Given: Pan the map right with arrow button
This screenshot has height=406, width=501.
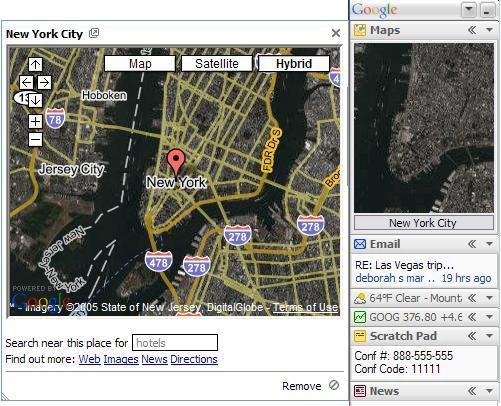Looking at the screenshot, I should click(44, 82).
